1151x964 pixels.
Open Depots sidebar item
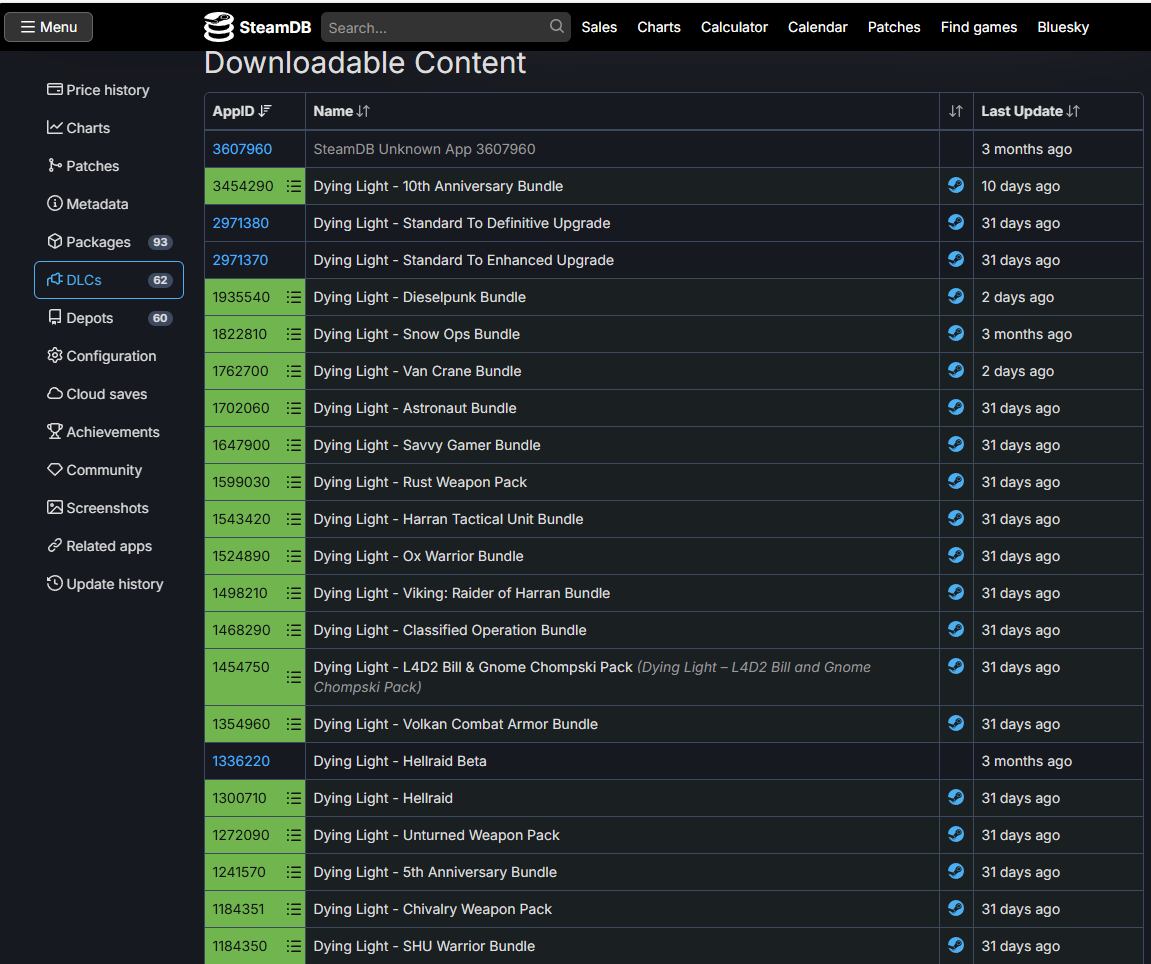[x=109, y=318]
